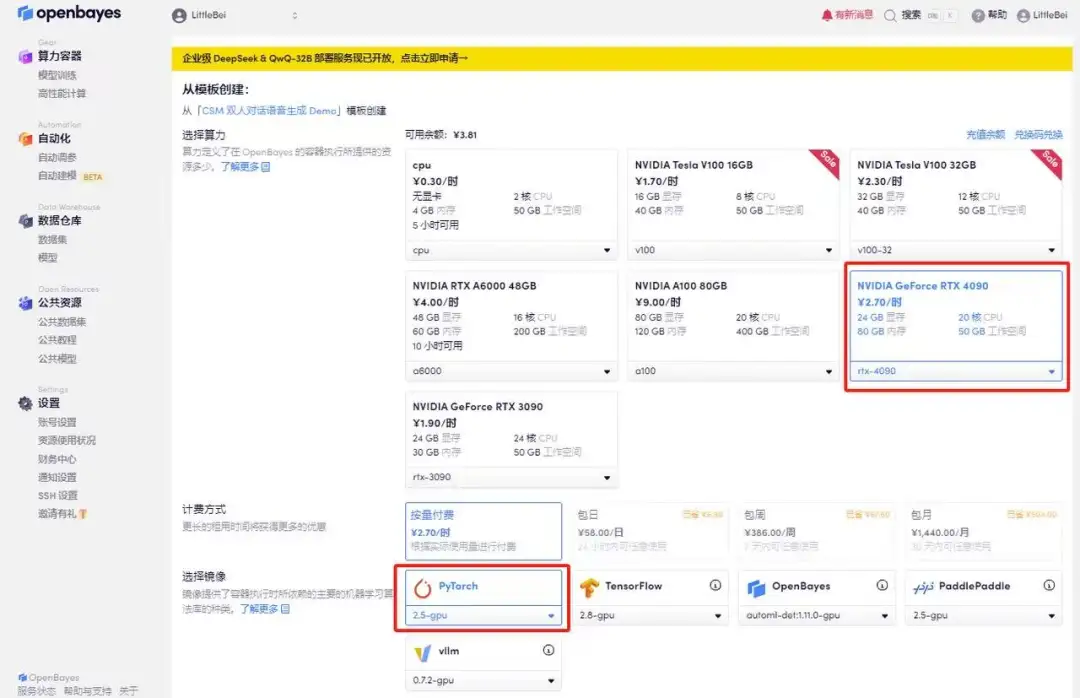Open the rtx-4090 type dropdown
1080x698 pixels.
[956, 371]
